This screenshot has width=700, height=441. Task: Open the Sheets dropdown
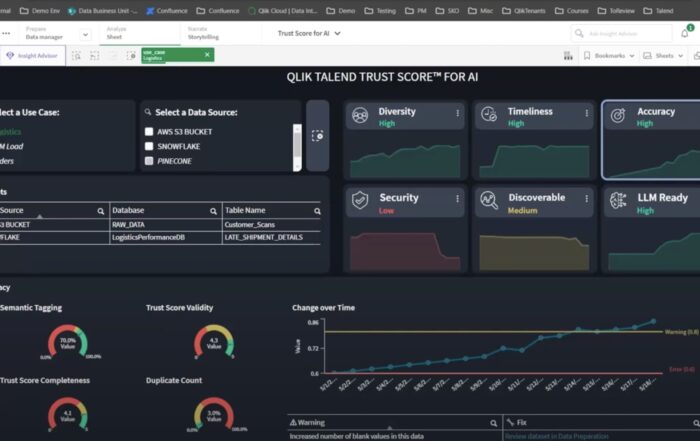(x=663, y=56)
